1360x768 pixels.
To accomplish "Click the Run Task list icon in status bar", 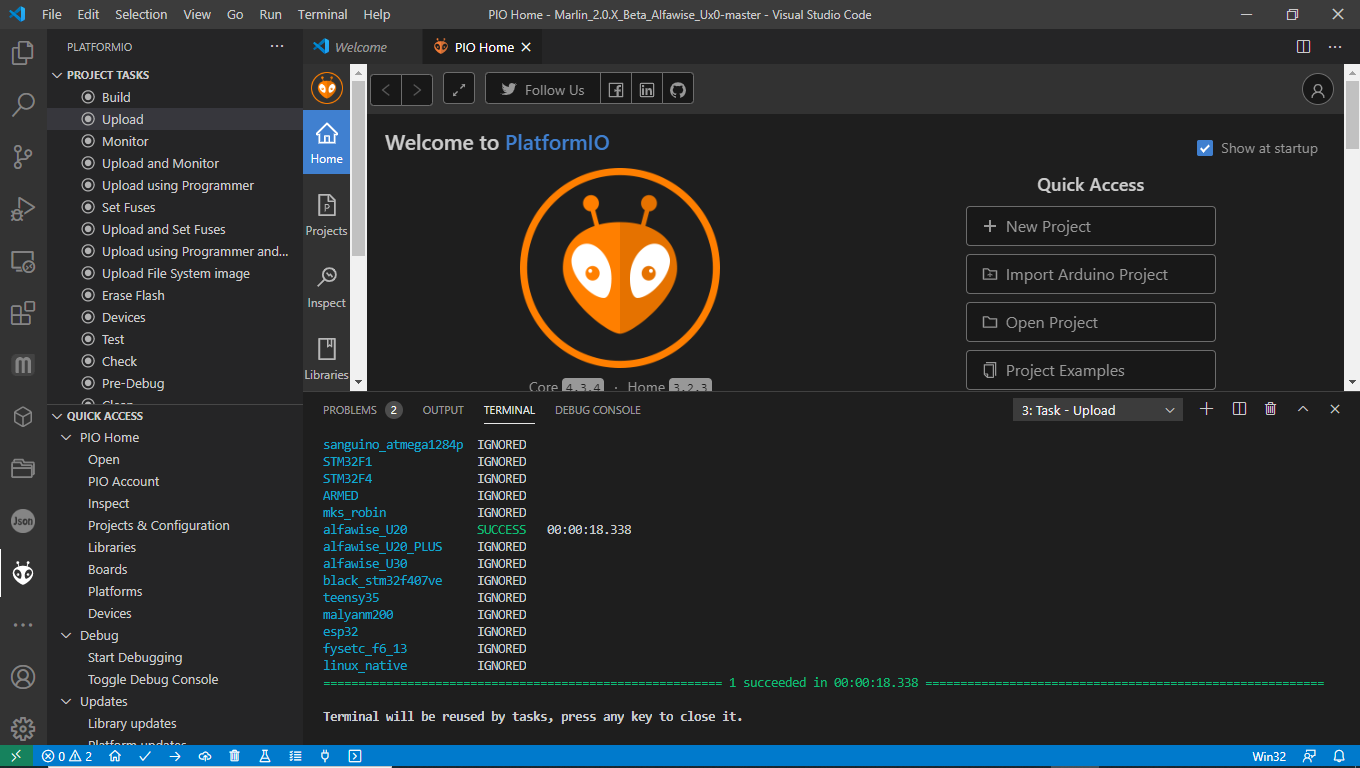I will click(x=295, y=756).
